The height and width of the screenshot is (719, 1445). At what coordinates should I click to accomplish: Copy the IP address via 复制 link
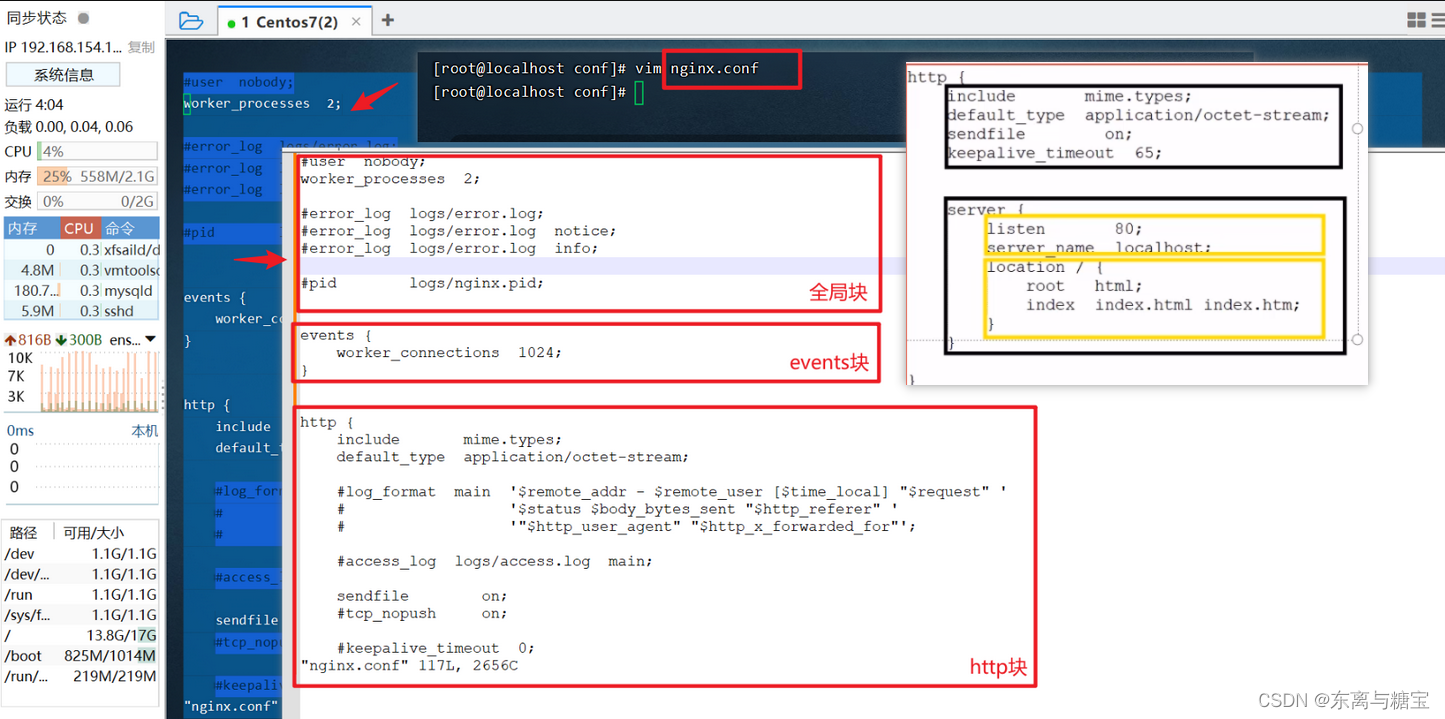point(141,47)
